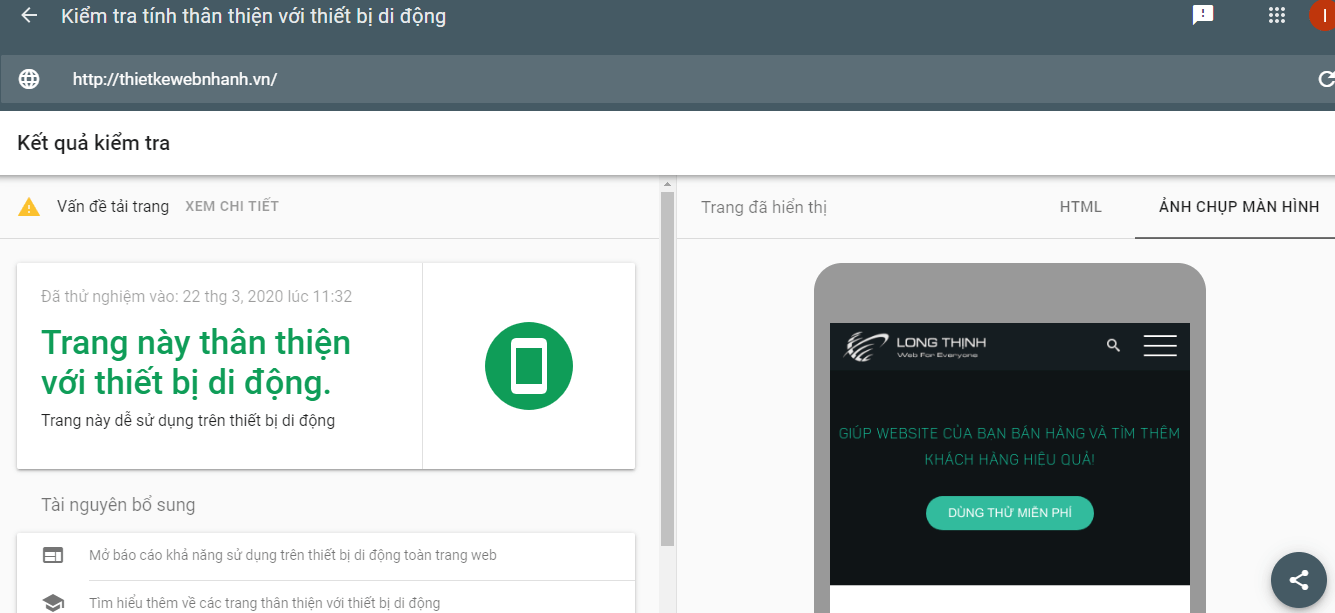1335x613 pixels.
Task: Click the search magnifier in the phone preview
Action: [1111, 345]
